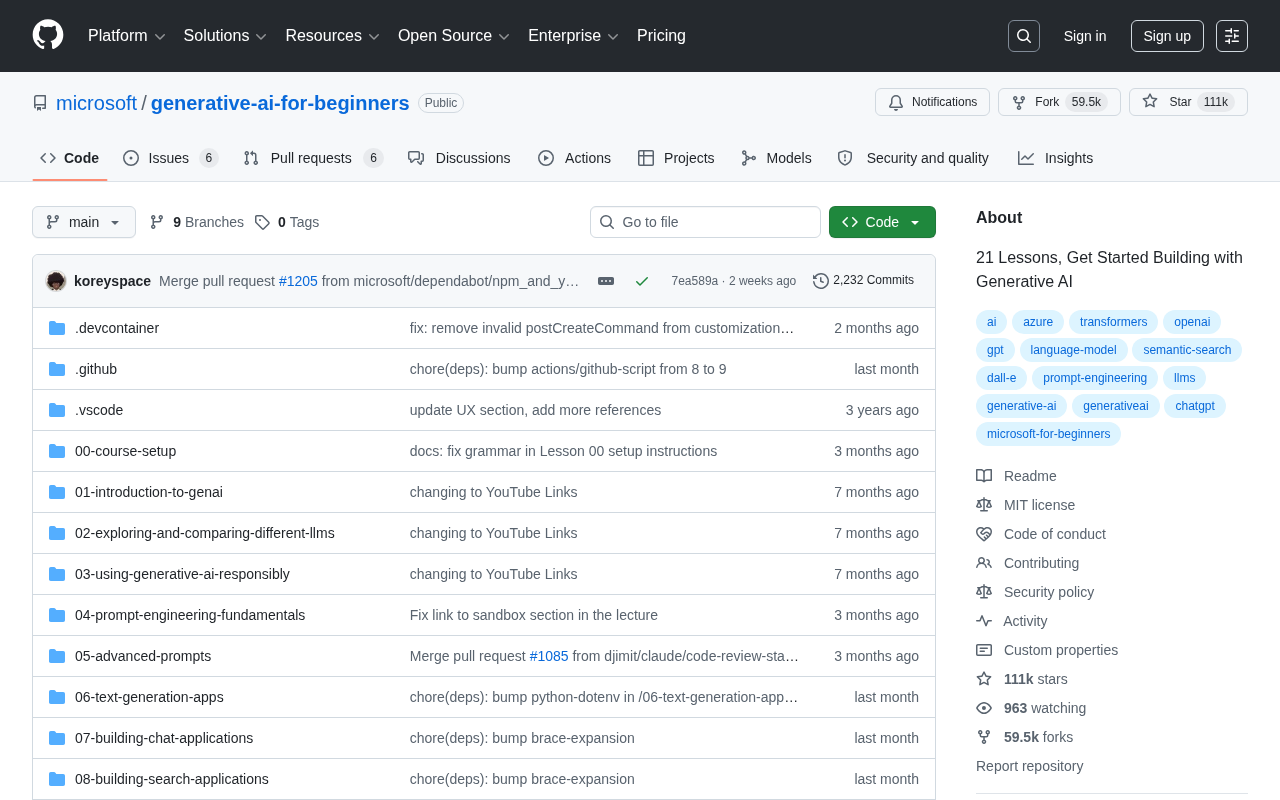Select the Code tab
Viewport: 1280px width, 800px height.
click(x=70, y=158)
